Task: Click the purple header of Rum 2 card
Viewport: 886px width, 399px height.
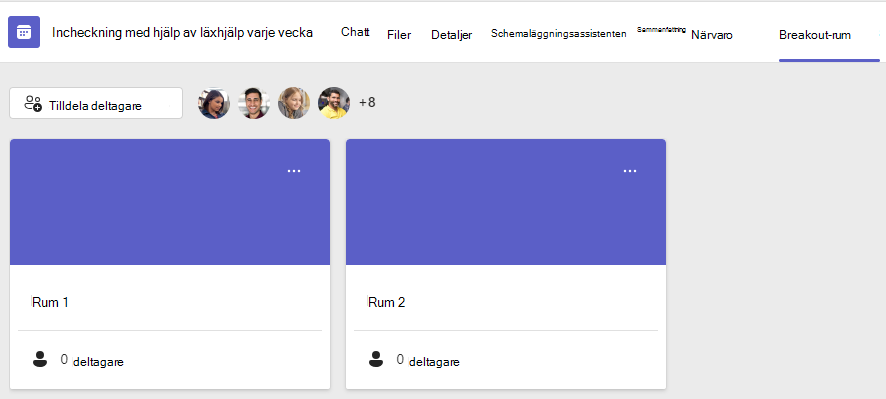Action: point(506,202)
